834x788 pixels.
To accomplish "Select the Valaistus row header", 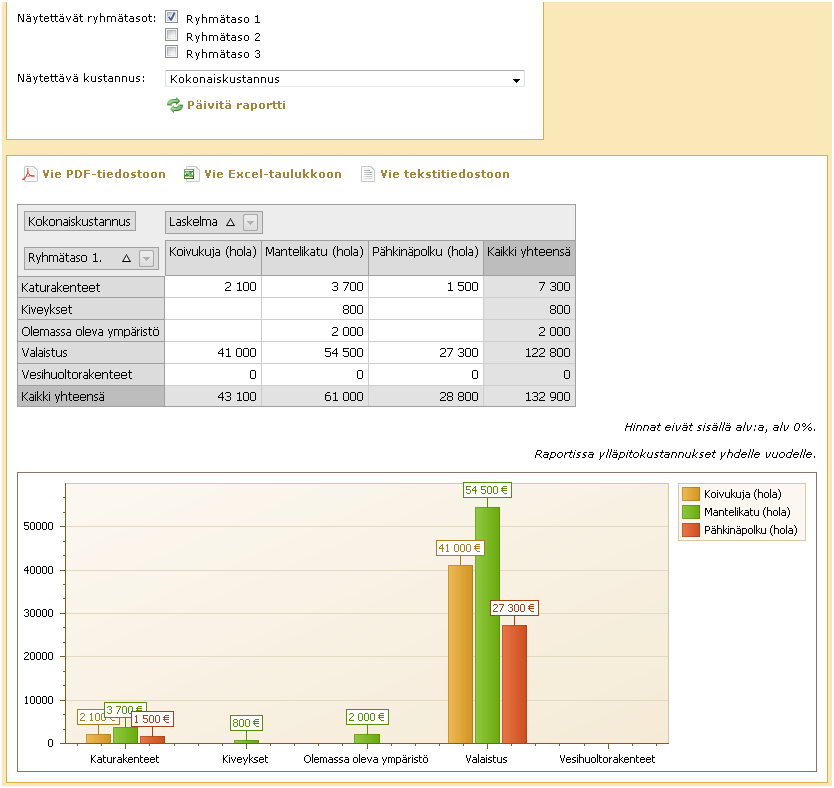I will 90,353.
